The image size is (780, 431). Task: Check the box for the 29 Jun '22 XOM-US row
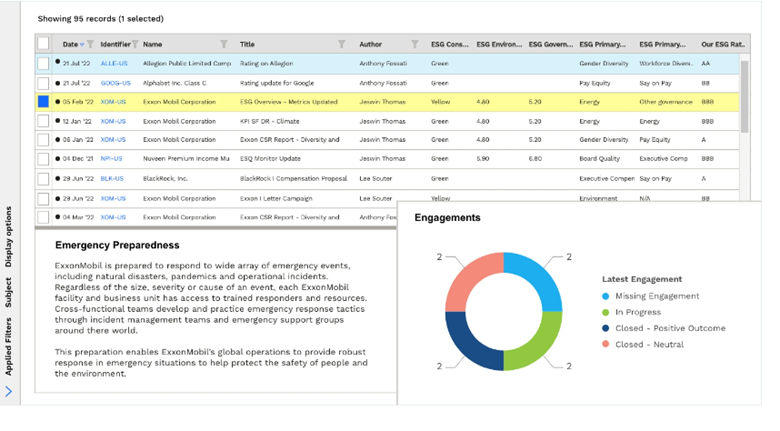click(43, 199)
